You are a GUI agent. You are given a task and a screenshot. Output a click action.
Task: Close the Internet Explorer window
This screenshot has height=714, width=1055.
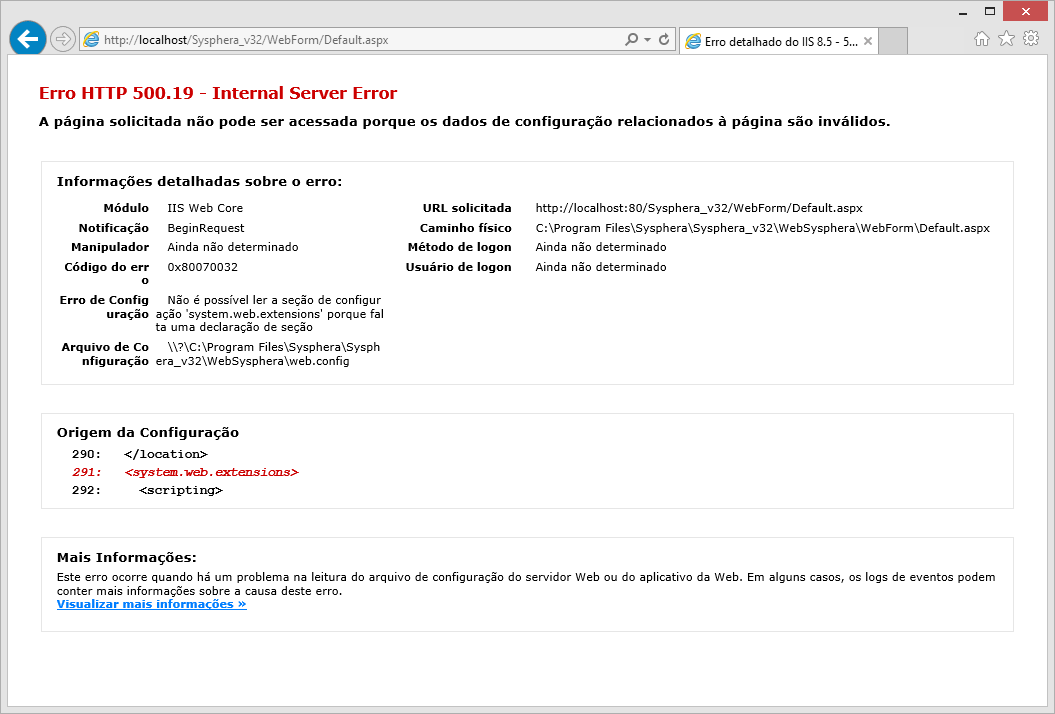[1025, 11]
